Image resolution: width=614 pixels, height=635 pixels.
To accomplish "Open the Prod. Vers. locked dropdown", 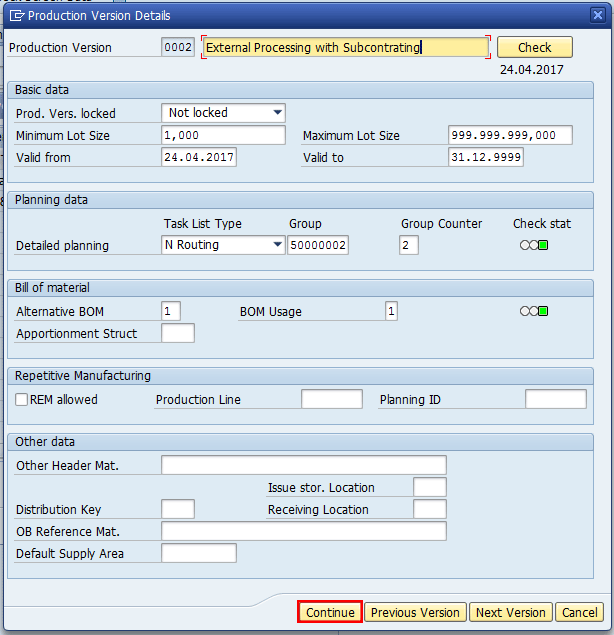I will click(277, 113).
